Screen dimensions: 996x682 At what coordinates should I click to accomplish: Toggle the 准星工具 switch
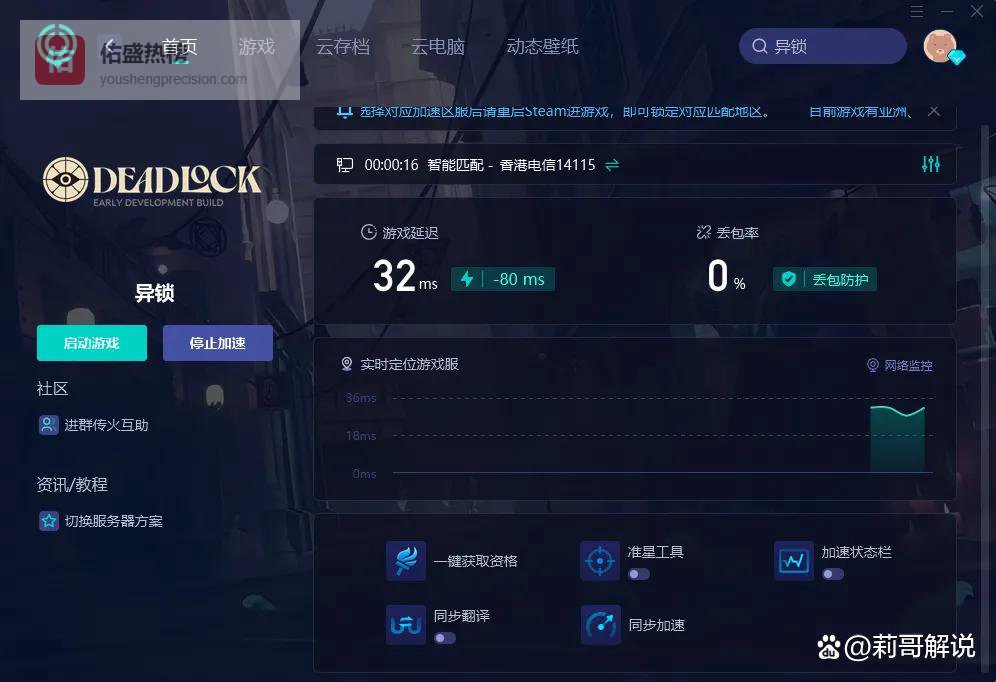tap(639, 574)
